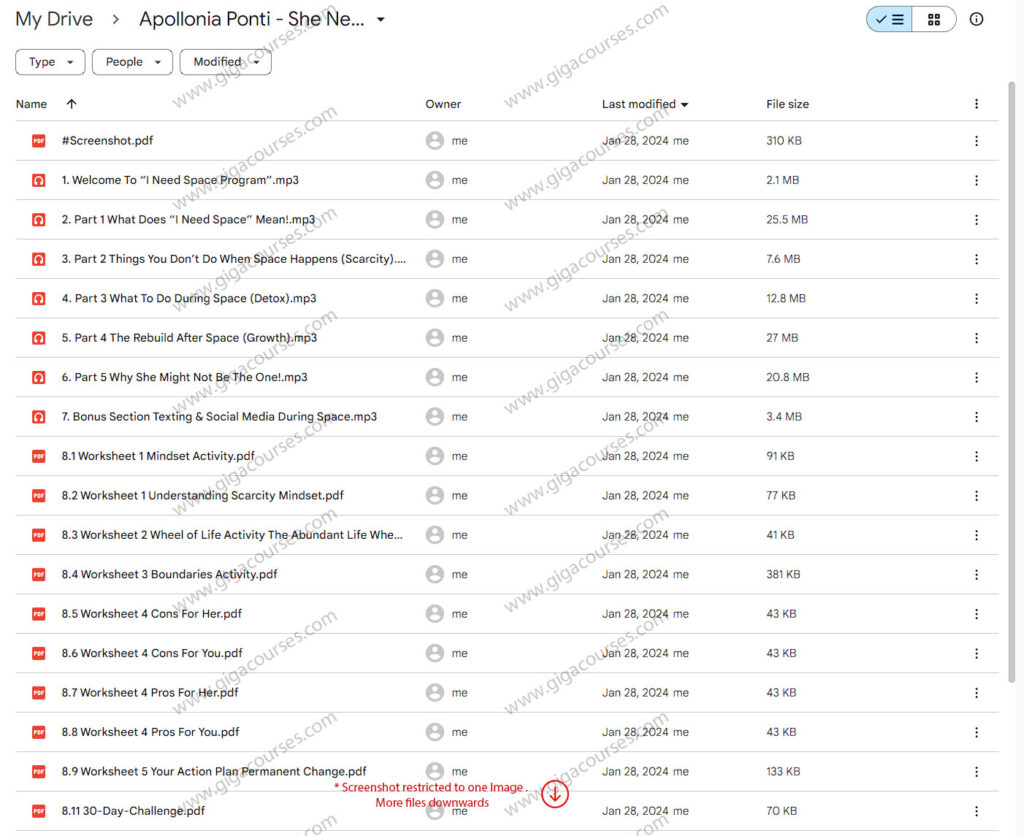Sort by File size column header
1024x836 pixels.
[787, 104]
